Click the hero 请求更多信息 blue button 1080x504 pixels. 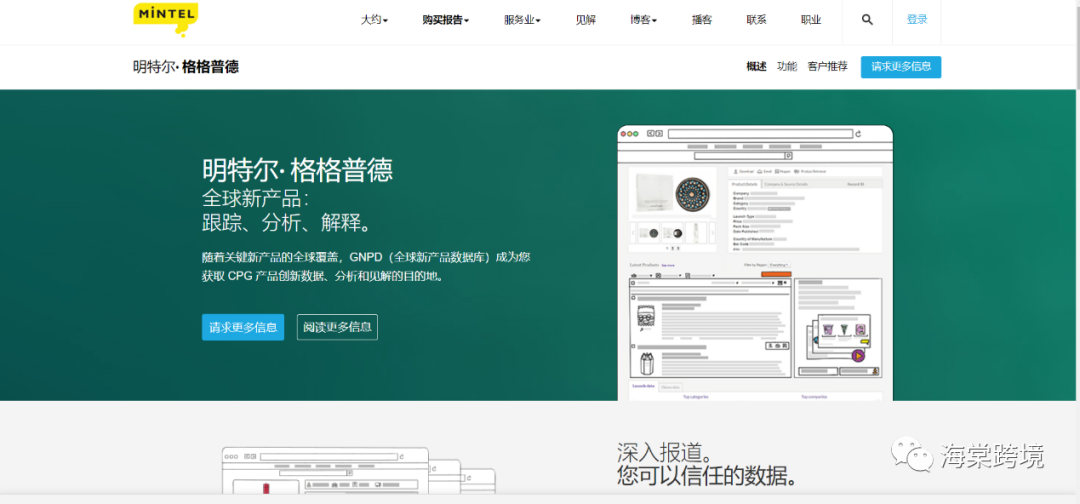(242, 327)
